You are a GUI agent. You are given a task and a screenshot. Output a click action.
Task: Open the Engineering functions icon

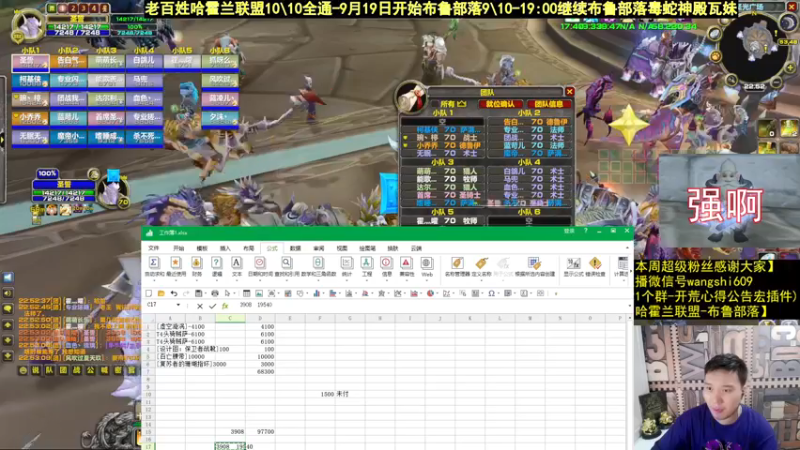pos(366,263)
